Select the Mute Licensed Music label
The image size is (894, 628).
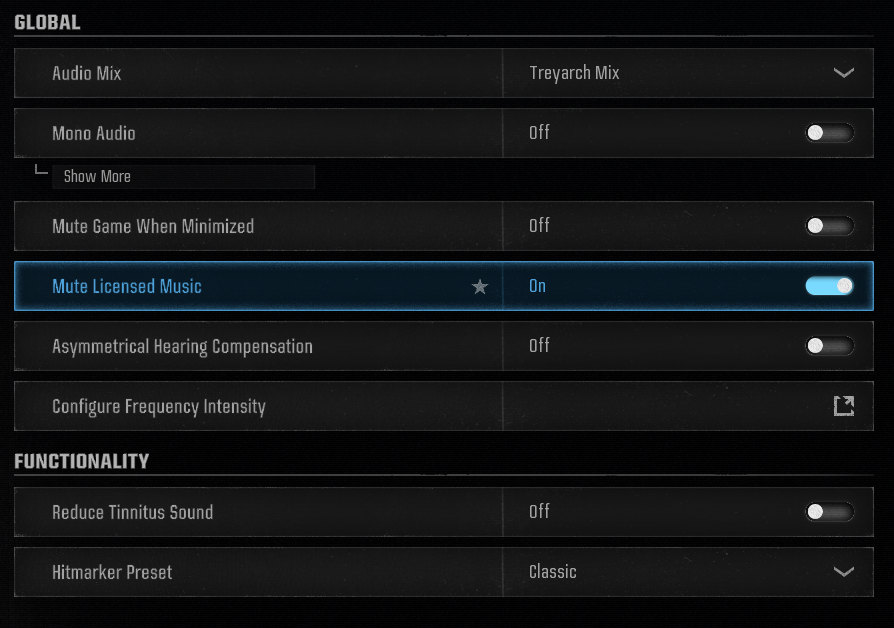[127, 286]
